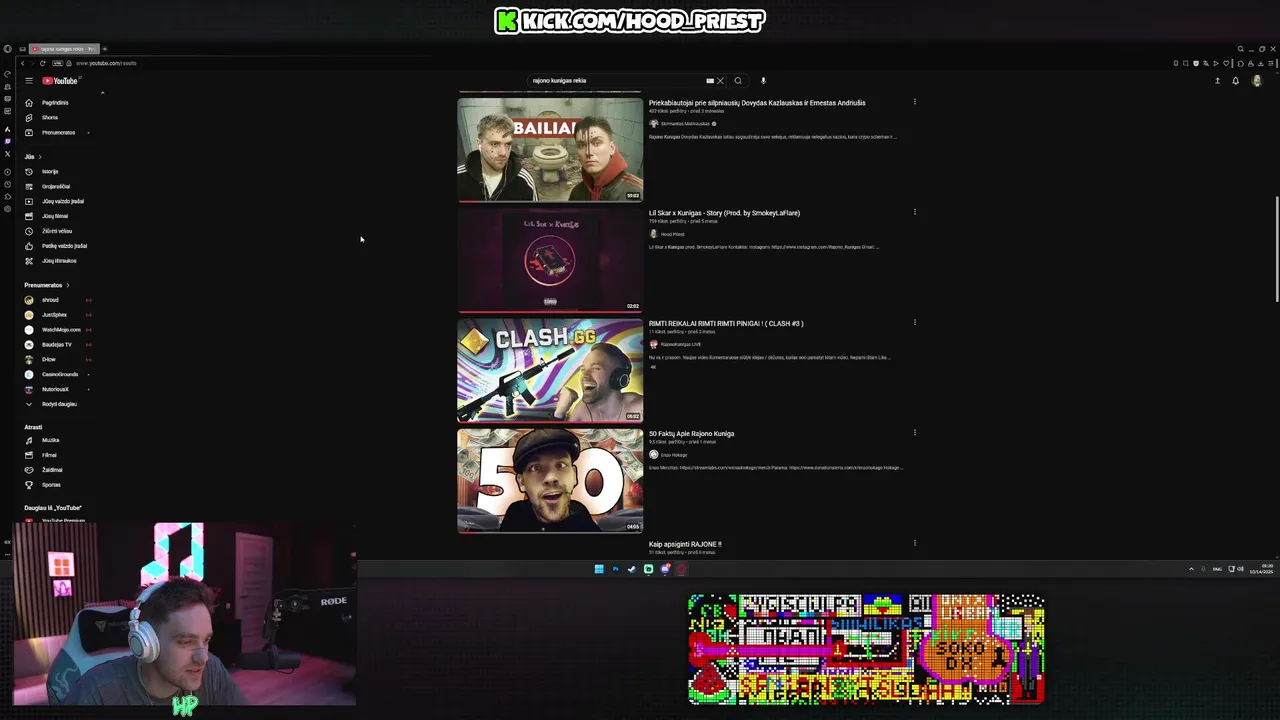
Task: Open more options for Lil Skar video
Action: [914, 211]
